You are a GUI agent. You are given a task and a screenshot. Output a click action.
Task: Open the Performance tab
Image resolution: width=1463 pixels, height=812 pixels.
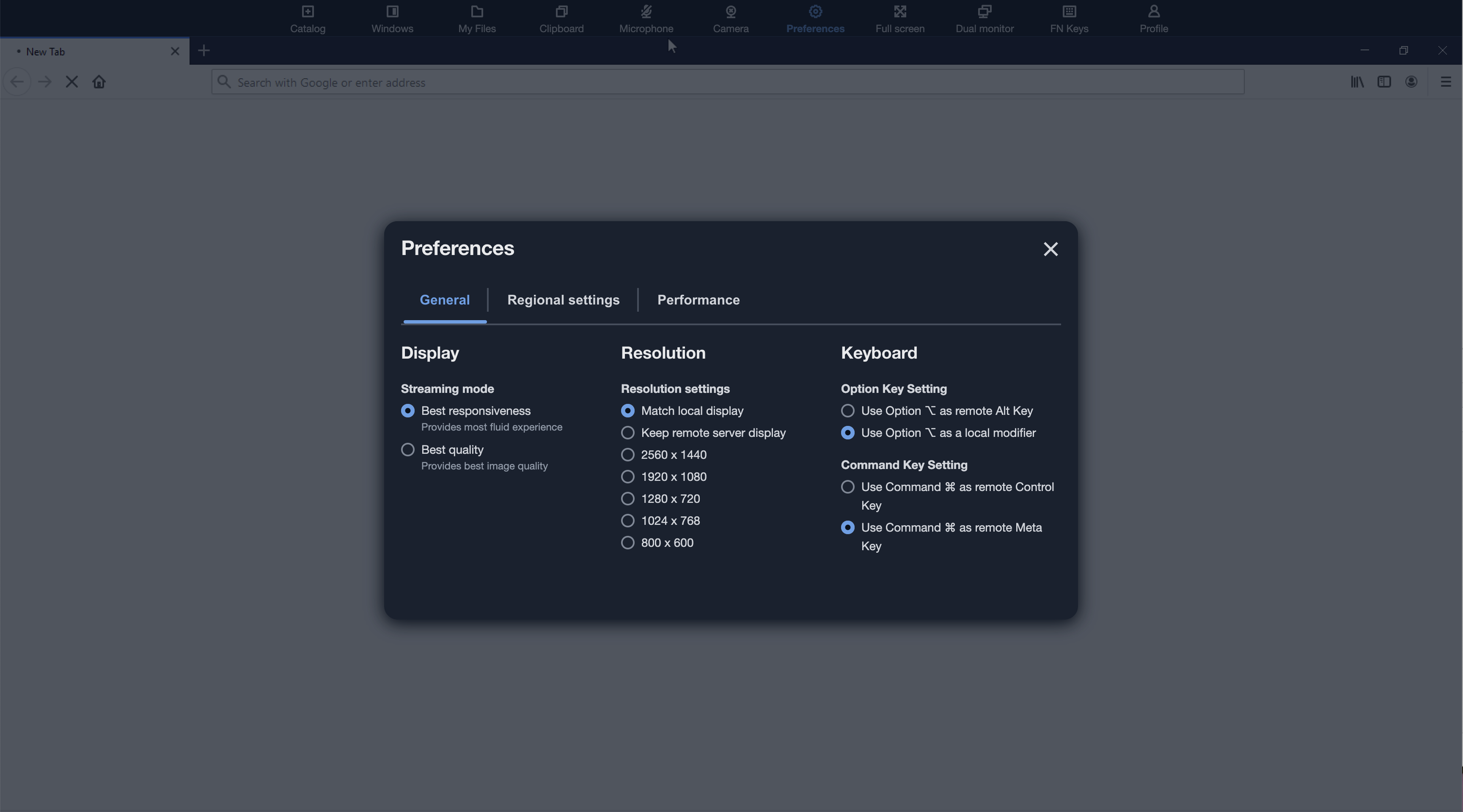coord(698,300)
